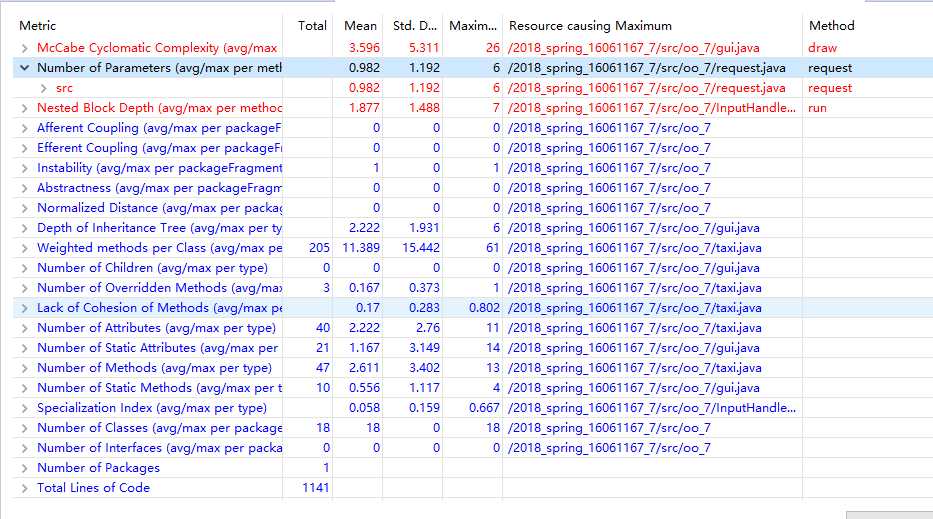Click taxi.java resource in Weighted methods row
The height and width of the screenshot is (519, 933).
pyautogui.click(x=634, y=248)
